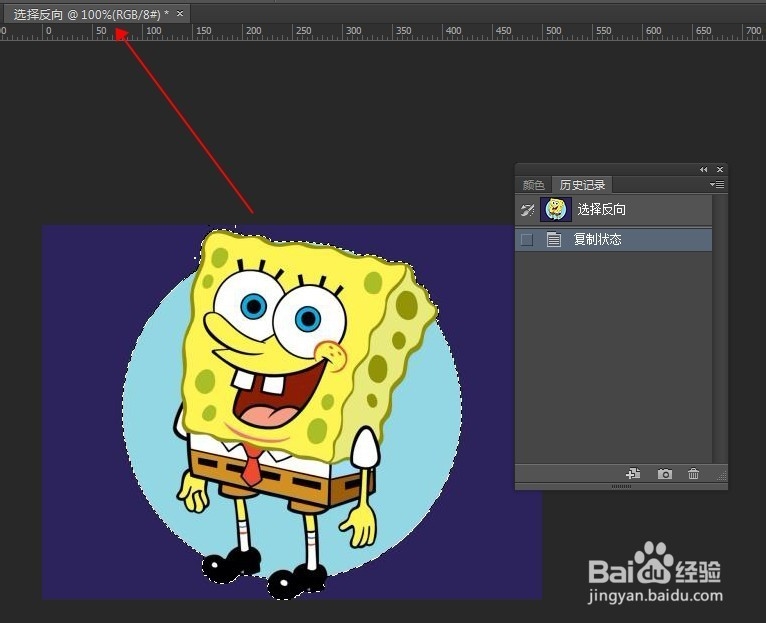Close the history panel
This screenshot has width=766, height=623.
[x=720, y=170]
